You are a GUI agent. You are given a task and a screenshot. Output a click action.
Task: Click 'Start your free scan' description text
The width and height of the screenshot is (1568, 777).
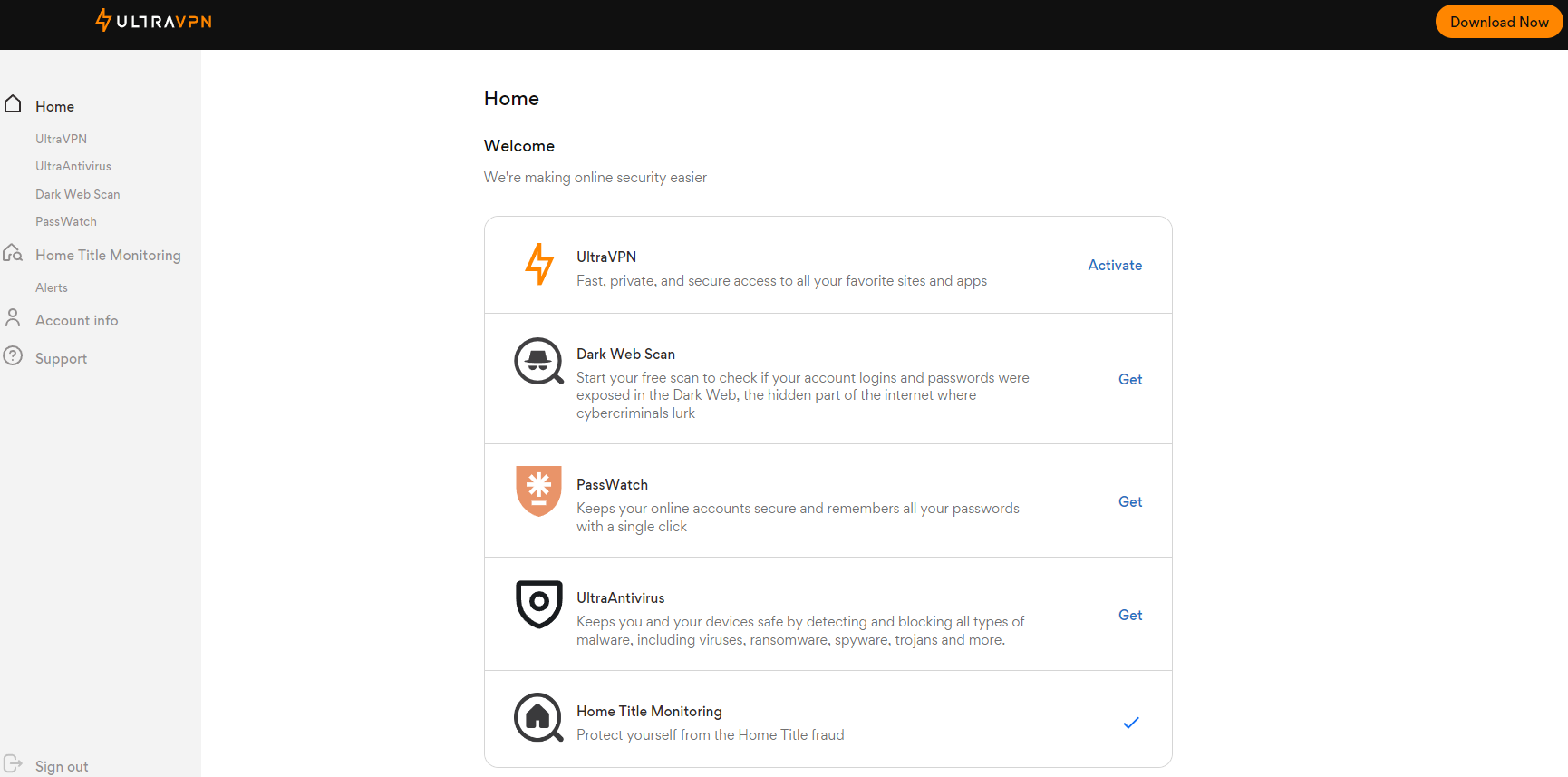803,395
